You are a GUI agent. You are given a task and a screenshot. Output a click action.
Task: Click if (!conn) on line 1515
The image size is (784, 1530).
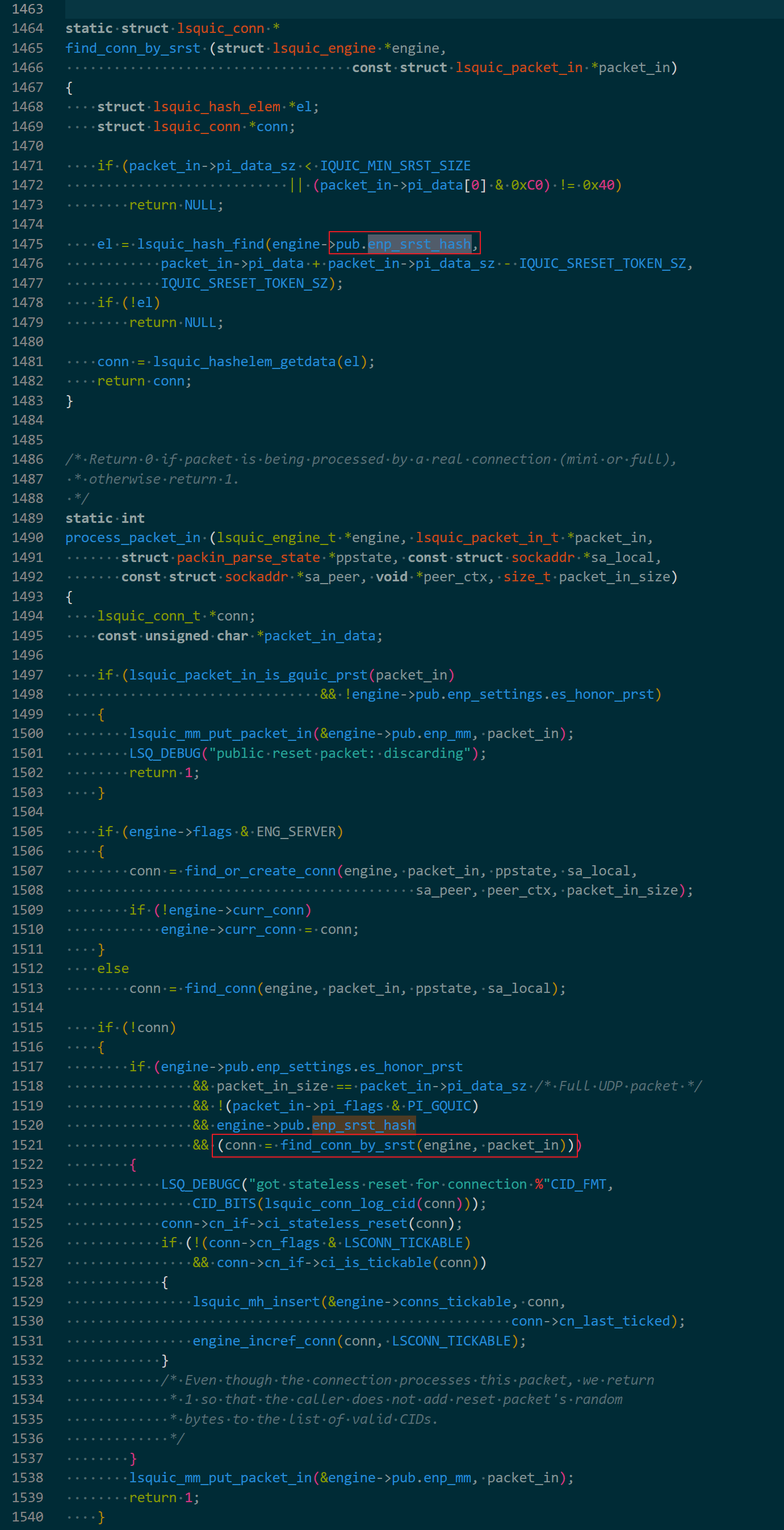137,1028
